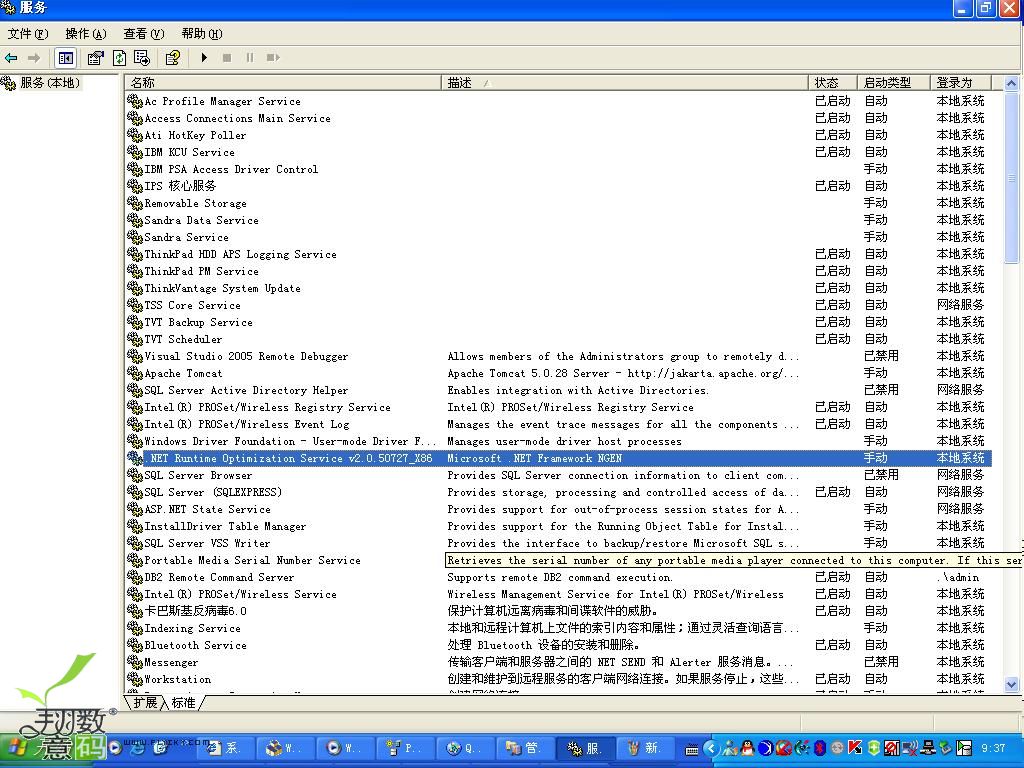Image resolution: width=1024 pixels, height=768 pixels.
Task: Select the IPS 核心服务 service
Action: 559,186
